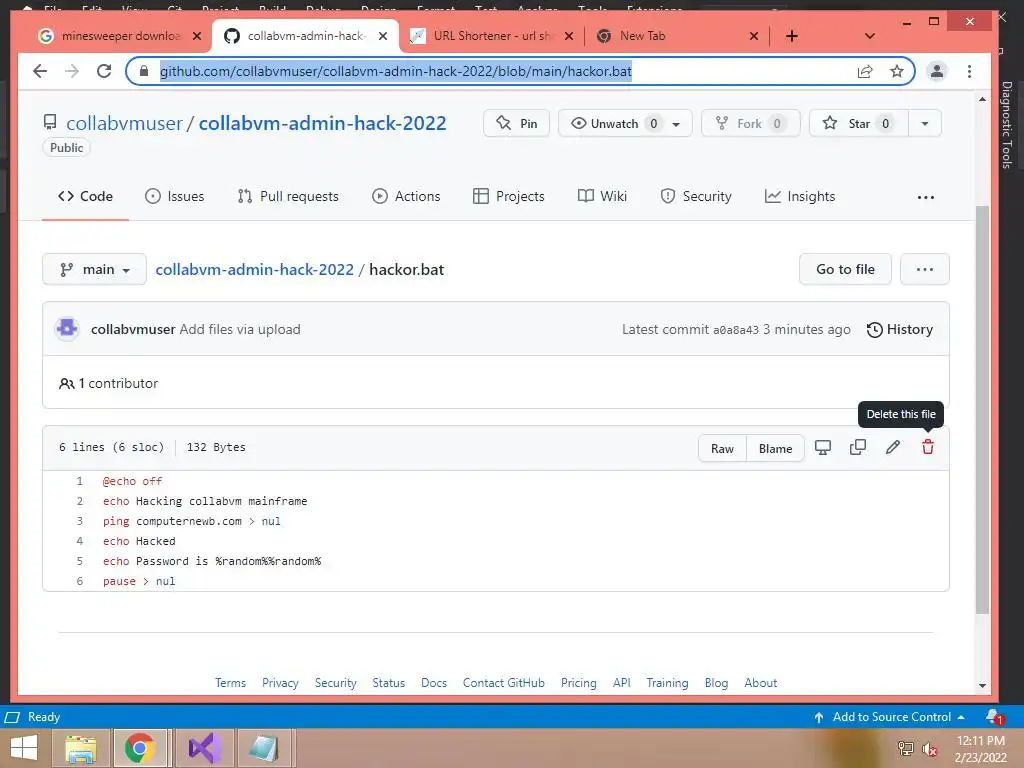The image size is (1024, 768).
Task: Close the URL Shortener tab
Action: [x=569, y=36]
